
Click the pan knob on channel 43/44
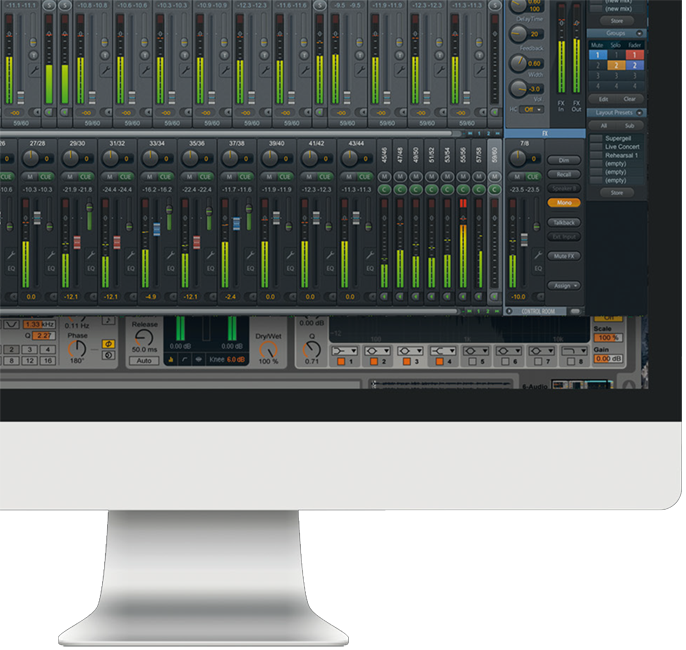(349, 157)
